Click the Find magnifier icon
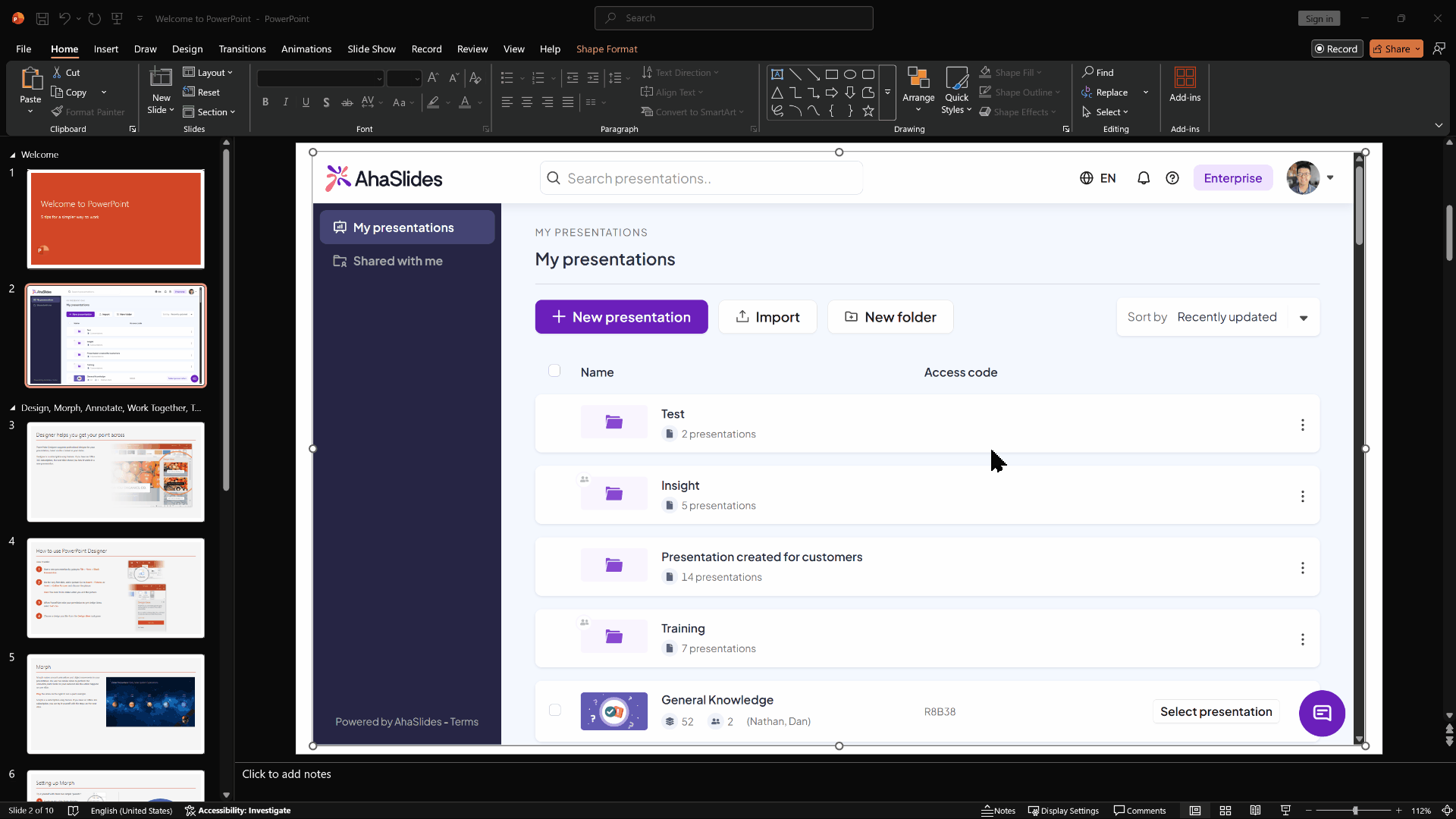The height and width of the screenshot is (819, 1456). 1088,72
